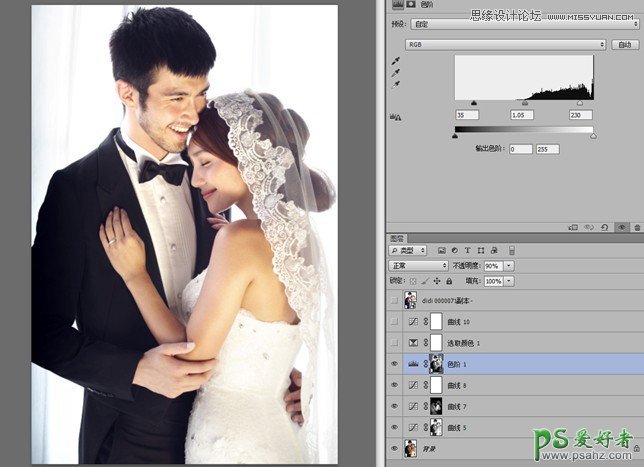644x467 pixels.
Task: Switch to the 图层 panel tab
Action: pos(396,239)
